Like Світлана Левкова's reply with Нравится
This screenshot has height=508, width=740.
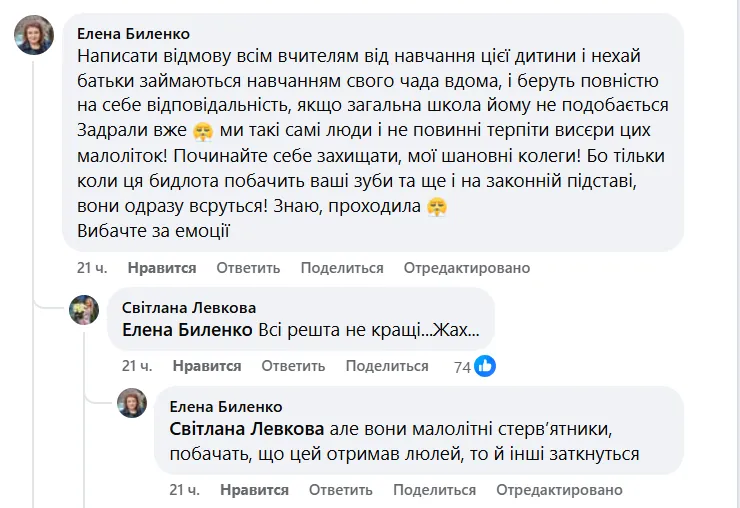tap(208, 366)
